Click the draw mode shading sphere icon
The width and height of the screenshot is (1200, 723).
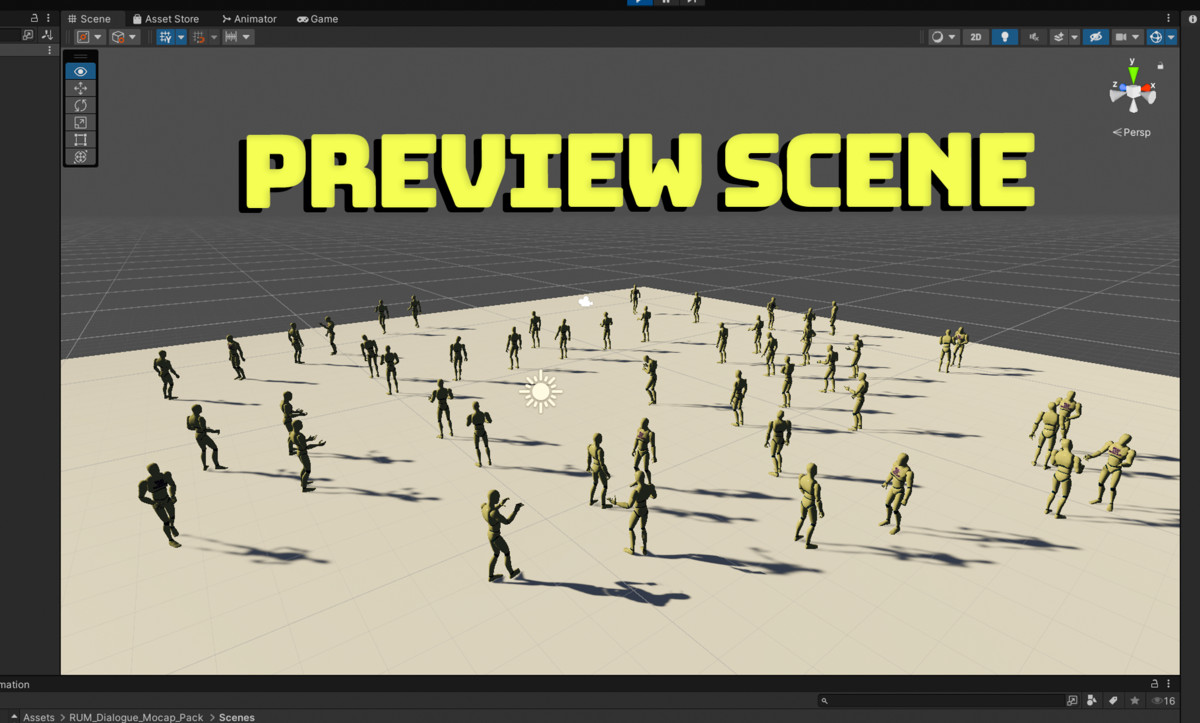coord(938,37)
